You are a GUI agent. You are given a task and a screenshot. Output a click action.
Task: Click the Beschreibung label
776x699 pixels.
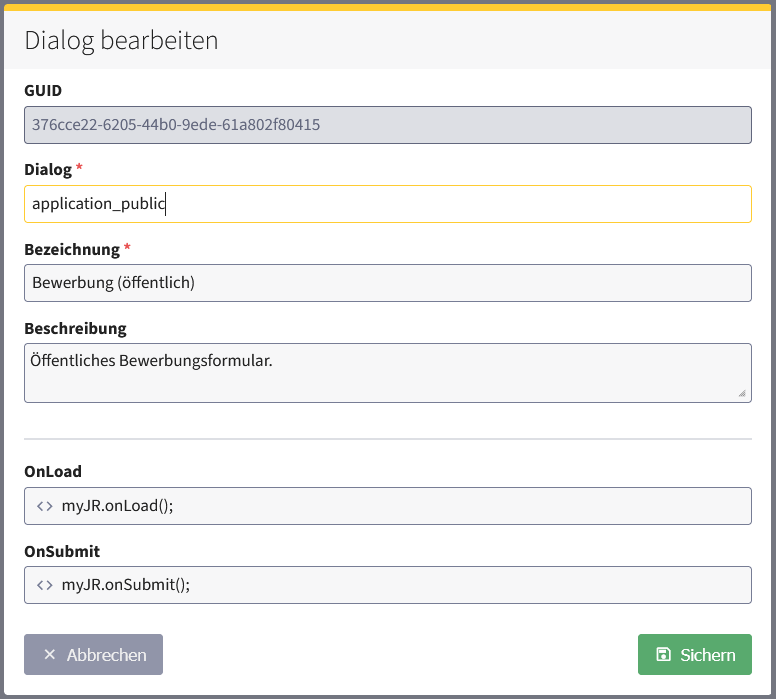[x=75, y=329]
